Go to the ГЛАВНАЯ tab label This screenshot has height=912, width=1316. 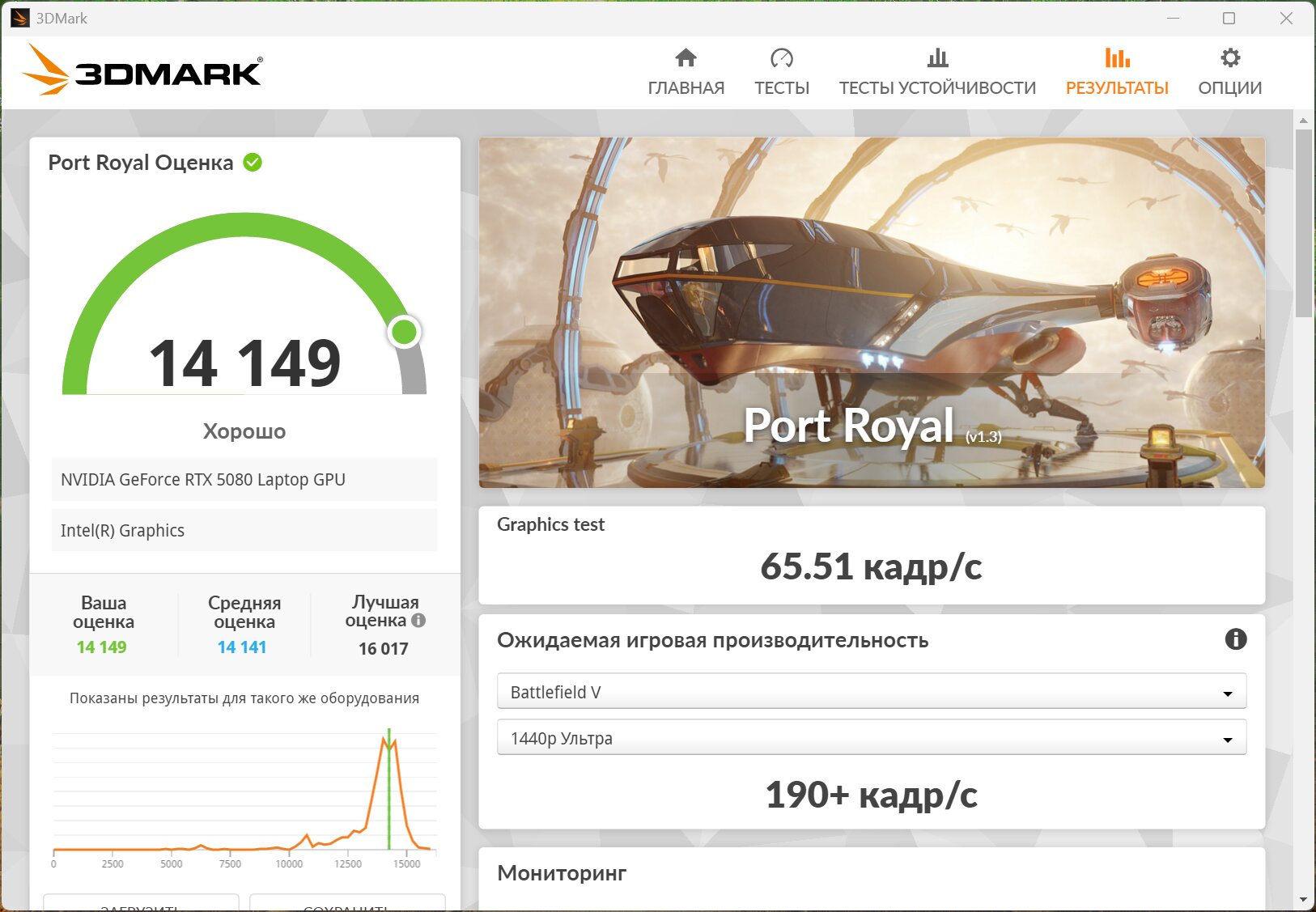click(x=686, y=88)
